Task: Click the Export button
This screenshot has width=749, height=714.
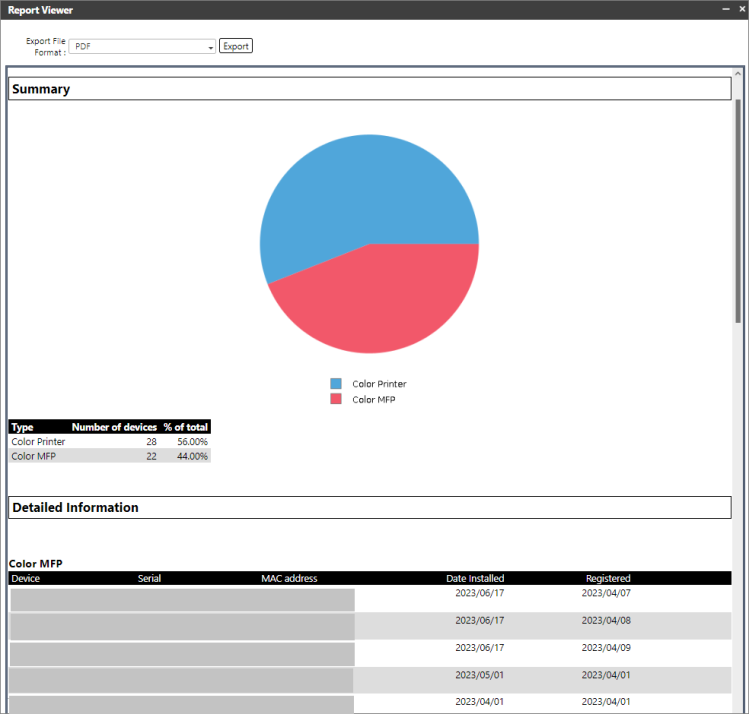Action: point(236,46)
